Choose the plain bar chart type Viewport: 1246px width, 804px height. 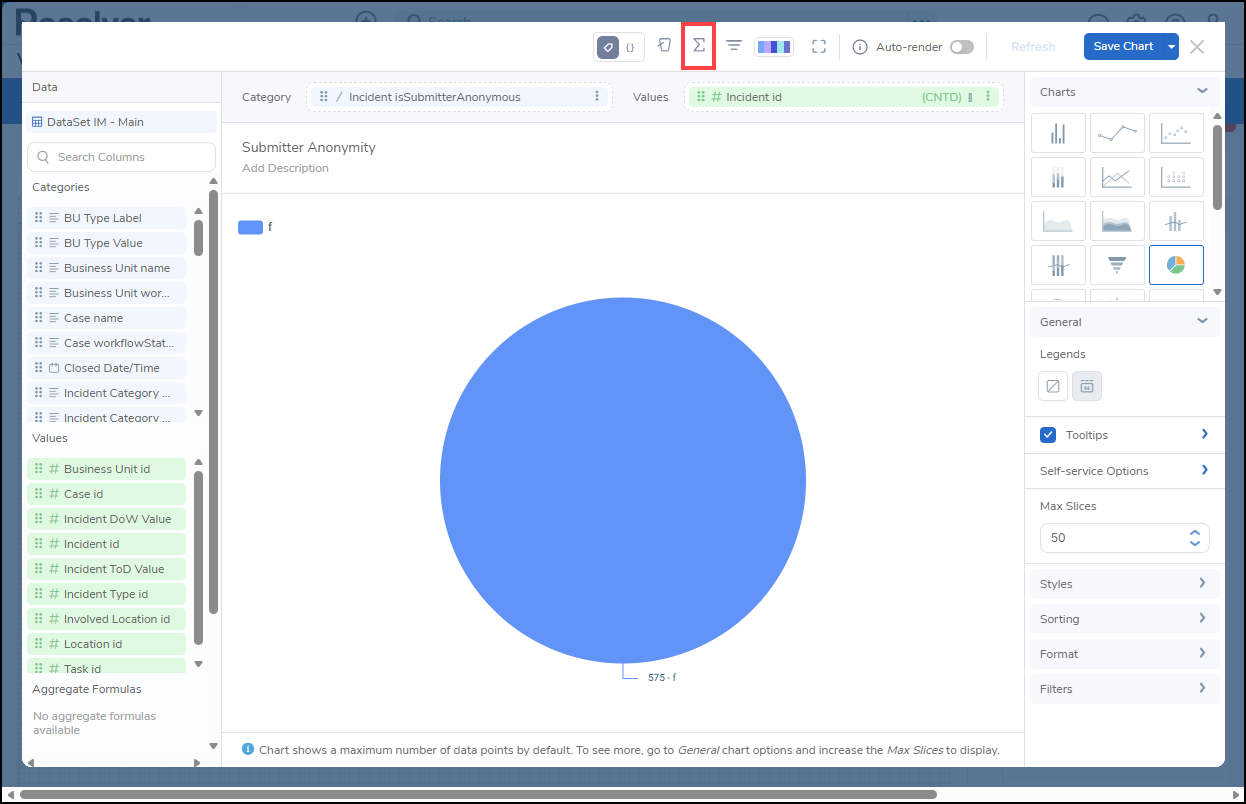(1057, 133)
